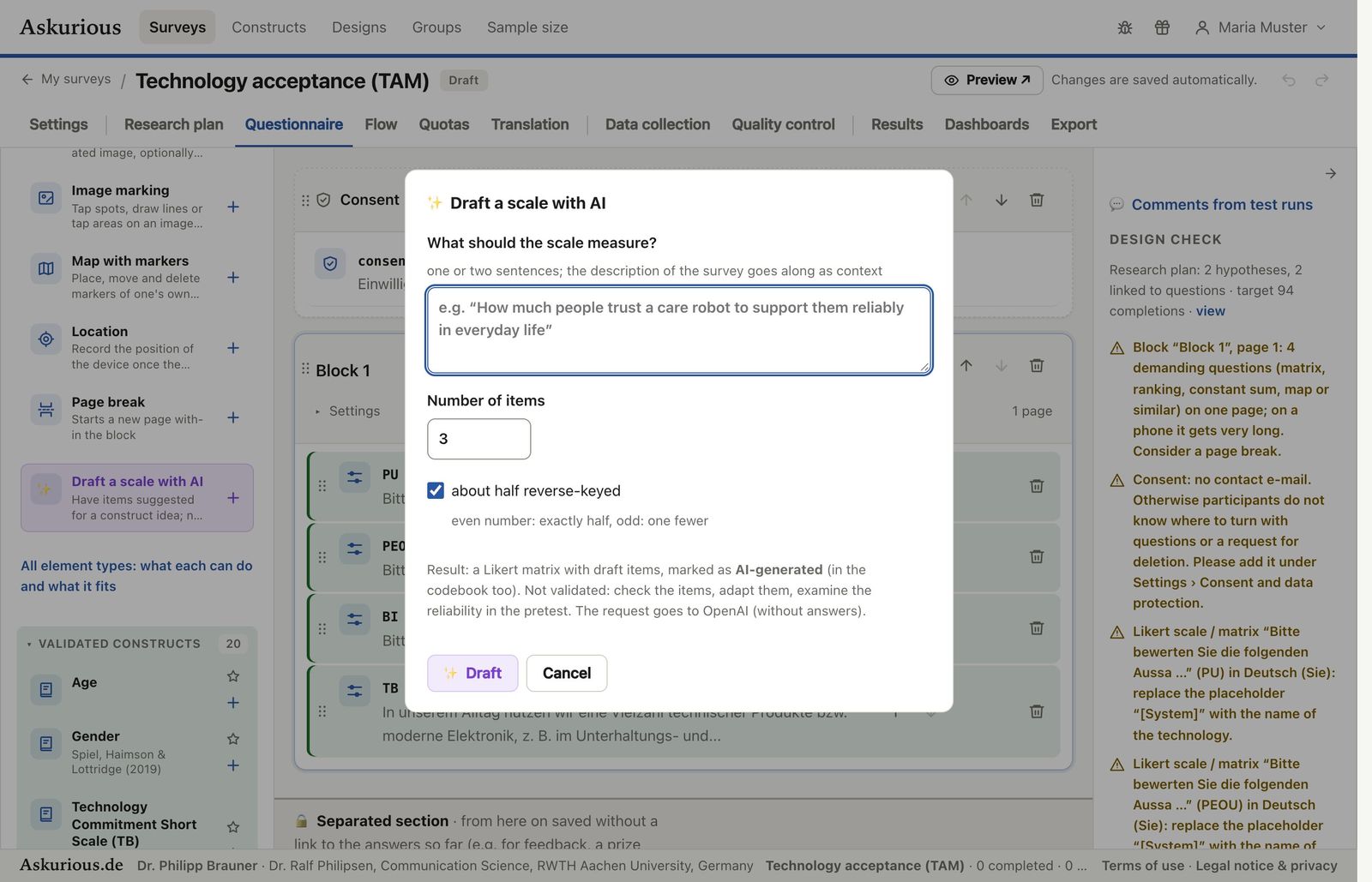Click the bug report icon in header
Image resolution: width=1372 pixels, height=882 pixels.
1125,27
